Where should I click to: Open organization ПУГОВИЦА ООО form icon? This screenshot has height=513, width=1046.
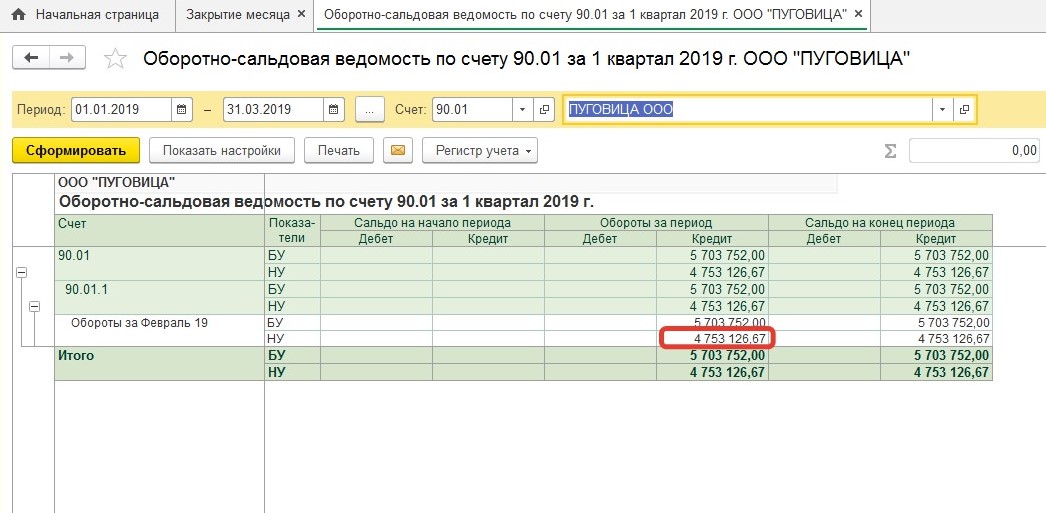tap(965, 109)
